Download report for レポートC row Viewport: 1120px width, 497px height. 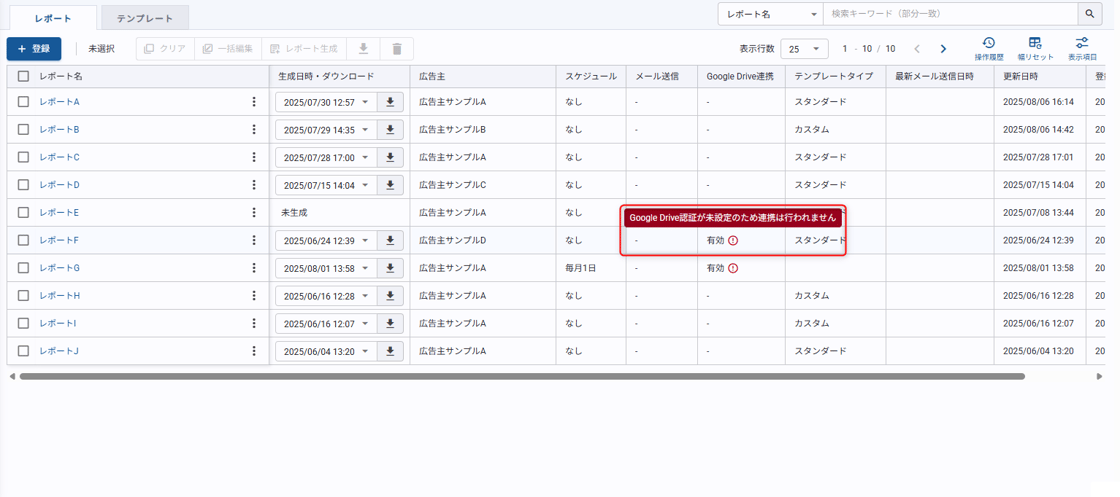pyautogui.click(x=390, y=157)
